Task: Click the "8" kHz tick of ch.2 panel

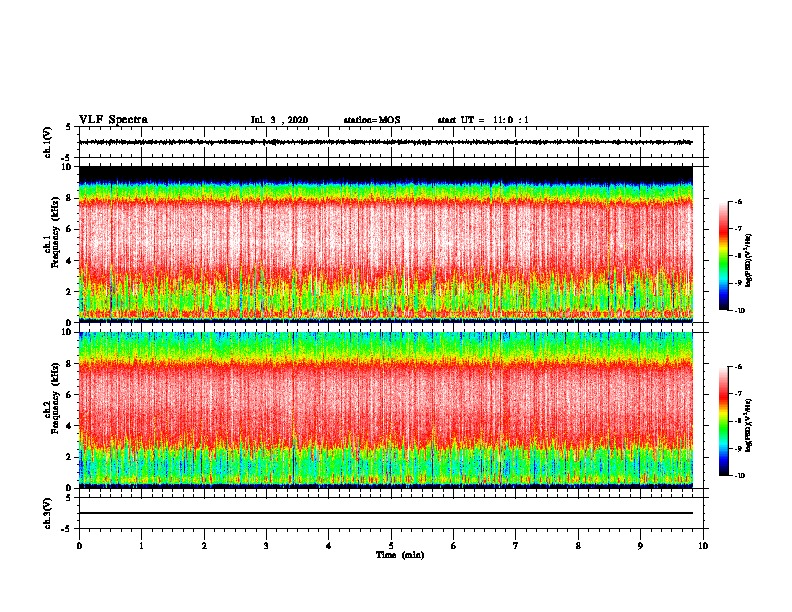Action: (x=70, y=364)
